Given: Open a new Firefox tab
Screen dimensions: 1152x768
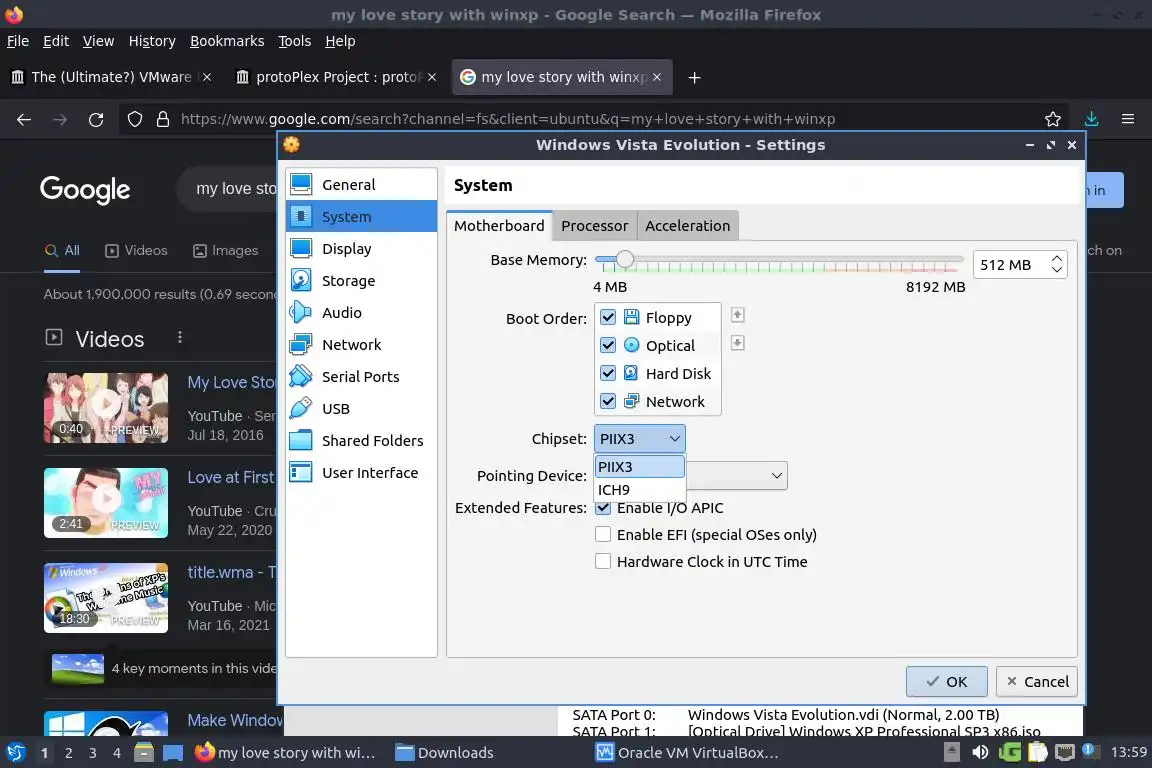Looking at the screenshot, I should [694, 77].
